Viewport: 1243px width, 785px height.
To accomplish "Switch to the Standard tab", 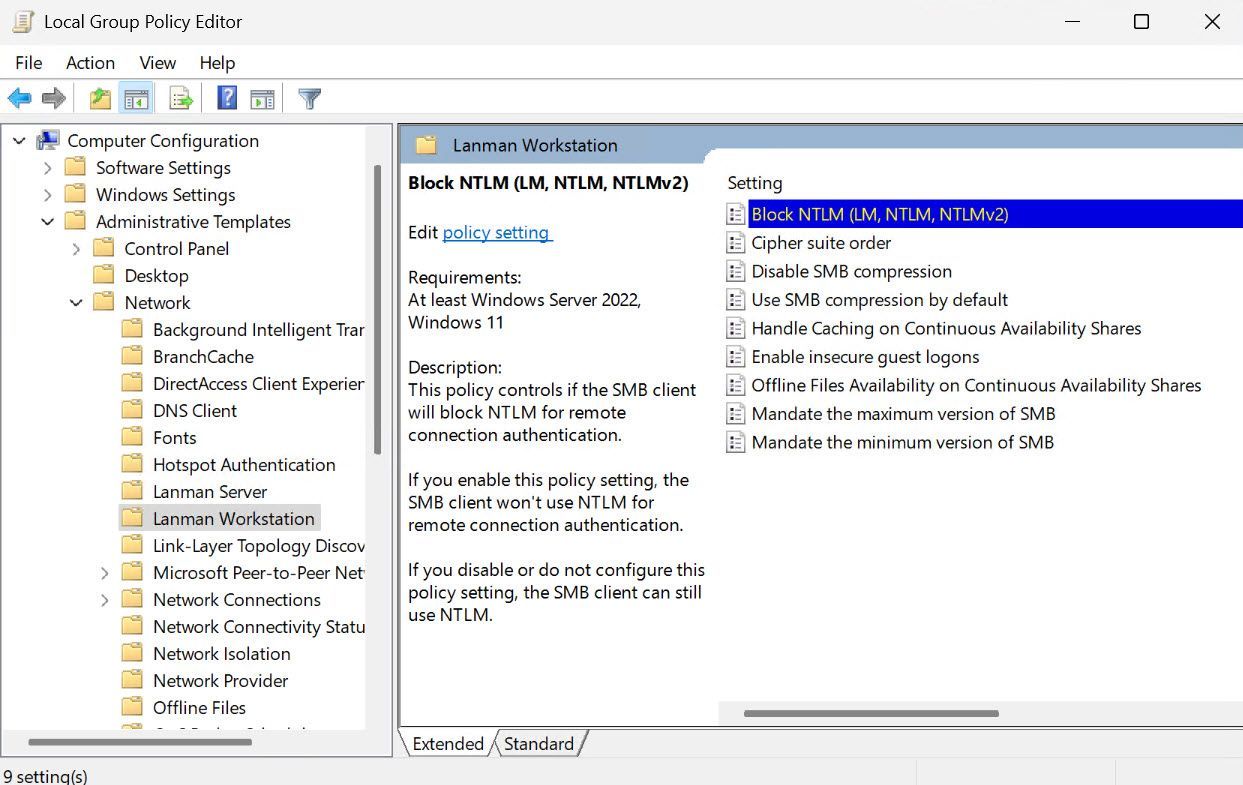I will (x=539, y=743).
